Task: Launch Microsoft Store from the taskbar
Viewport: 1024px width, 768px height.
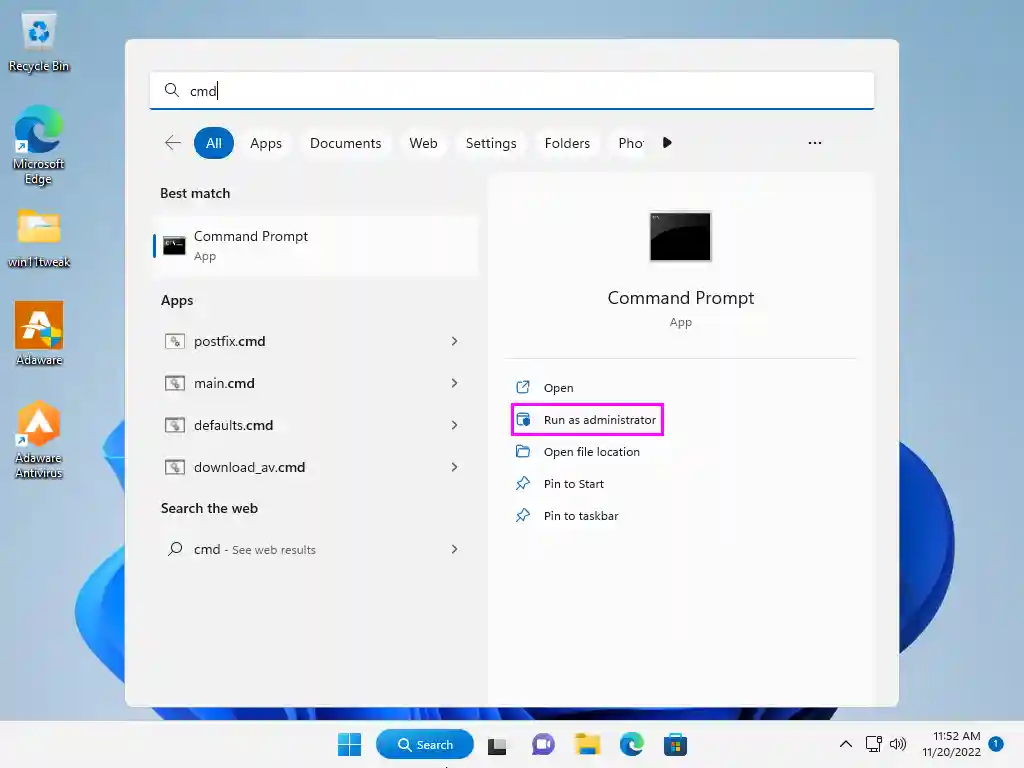Action: pos(675,744)
